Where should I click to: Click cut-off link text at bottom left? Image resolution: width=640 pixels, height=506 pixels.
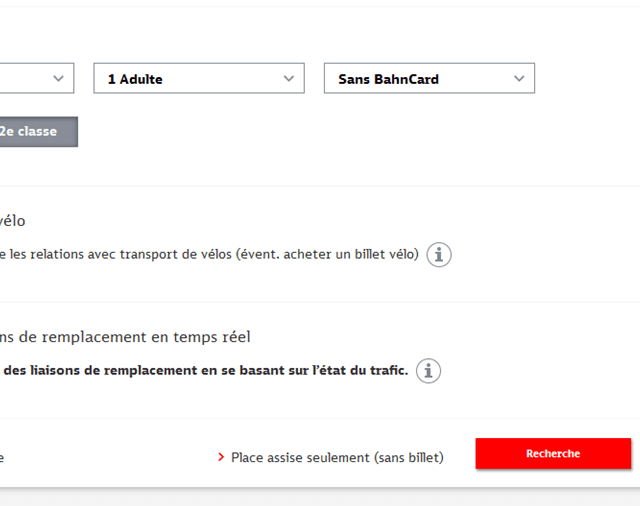click(x=2, y=457)
